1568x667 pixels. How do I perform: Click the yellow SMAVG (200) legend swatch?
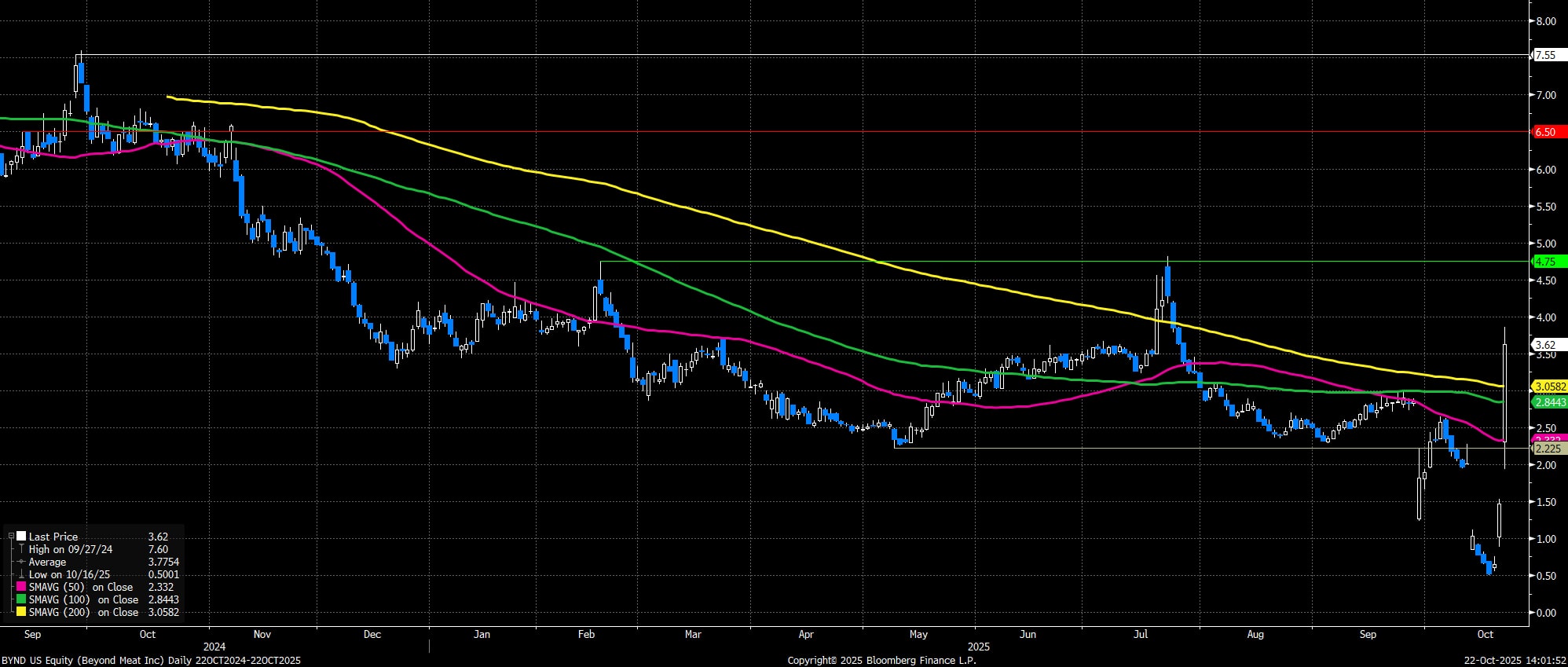(x=21, y=612)
